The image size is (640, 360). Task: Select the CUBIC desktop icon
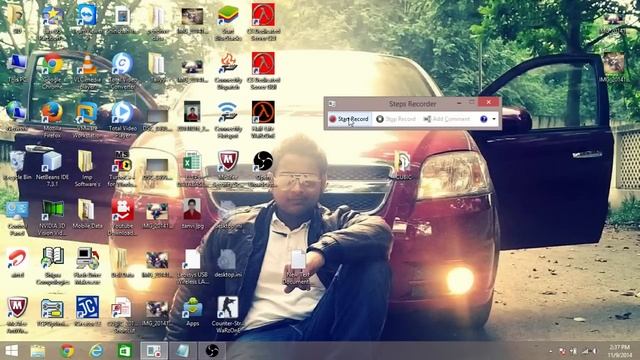pos(402,166)
